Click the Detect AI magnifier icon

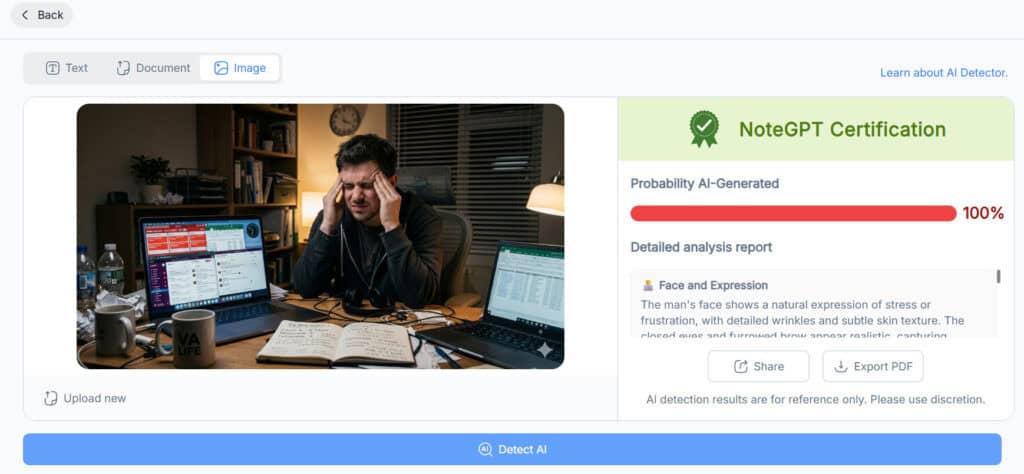pyautogui.click(x=485, y=449)
